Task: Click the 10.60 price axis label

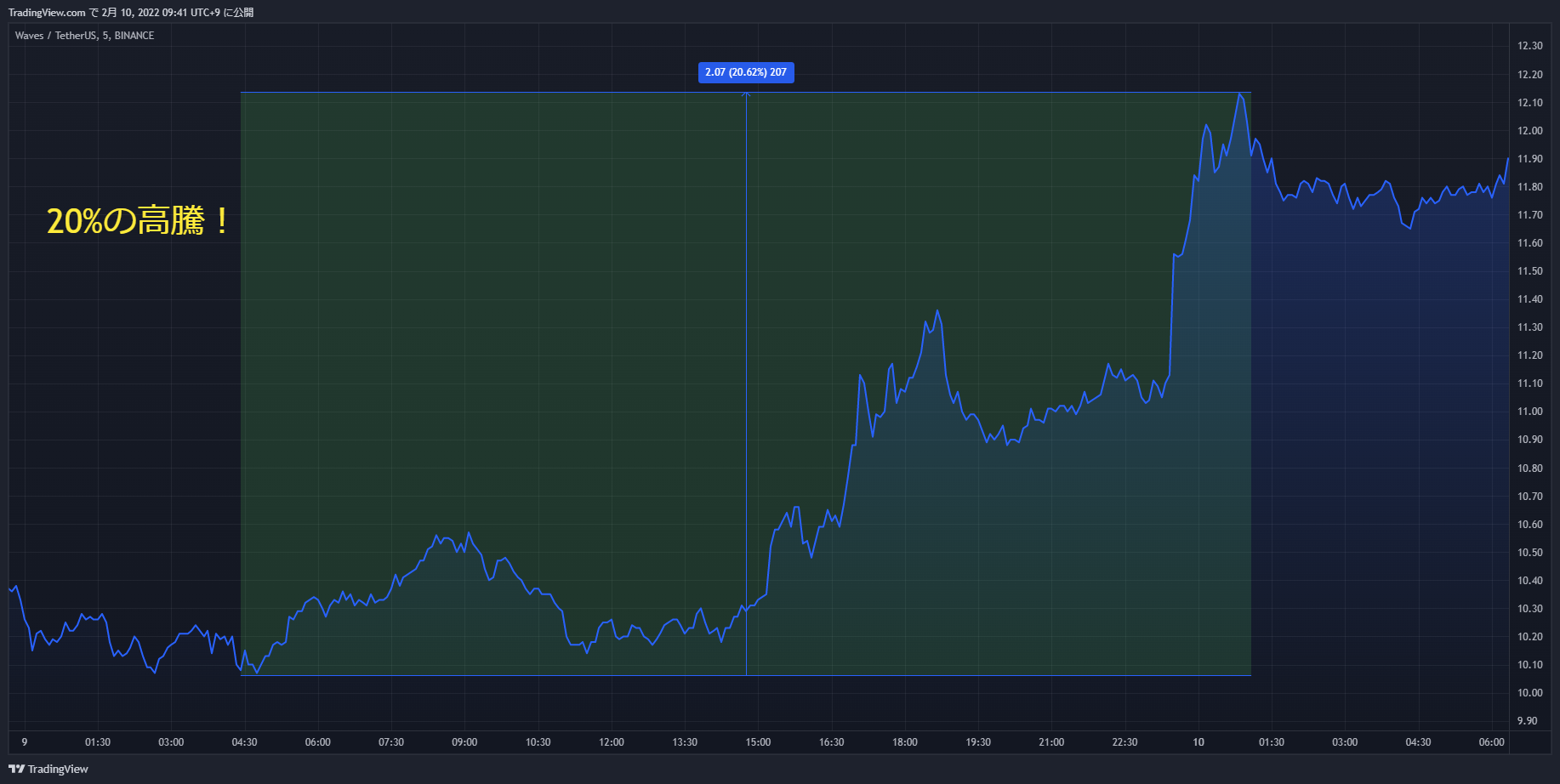Action: 1529,525
